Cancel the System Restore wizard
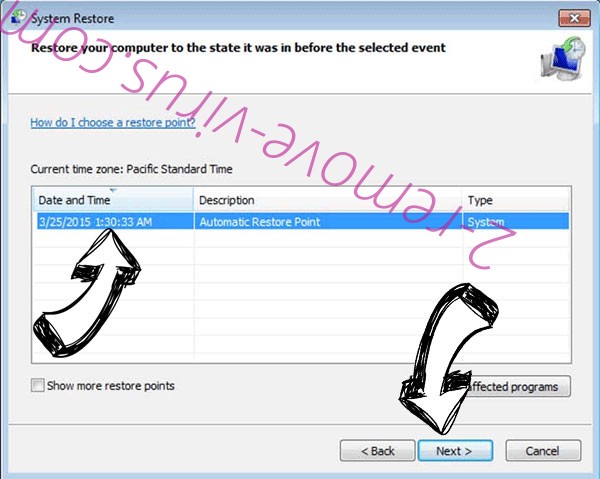Viewport: 600px width, 479px height. (x=543, y=451)
